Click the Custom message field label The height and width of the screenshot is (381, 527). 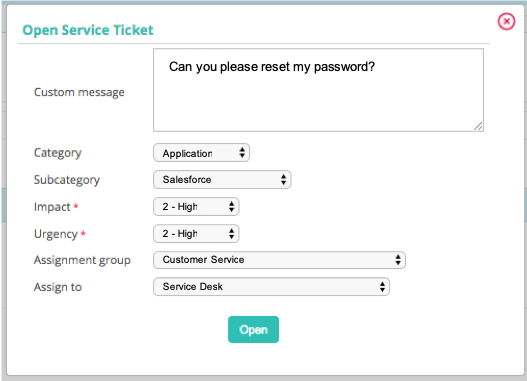click(79, 92)
